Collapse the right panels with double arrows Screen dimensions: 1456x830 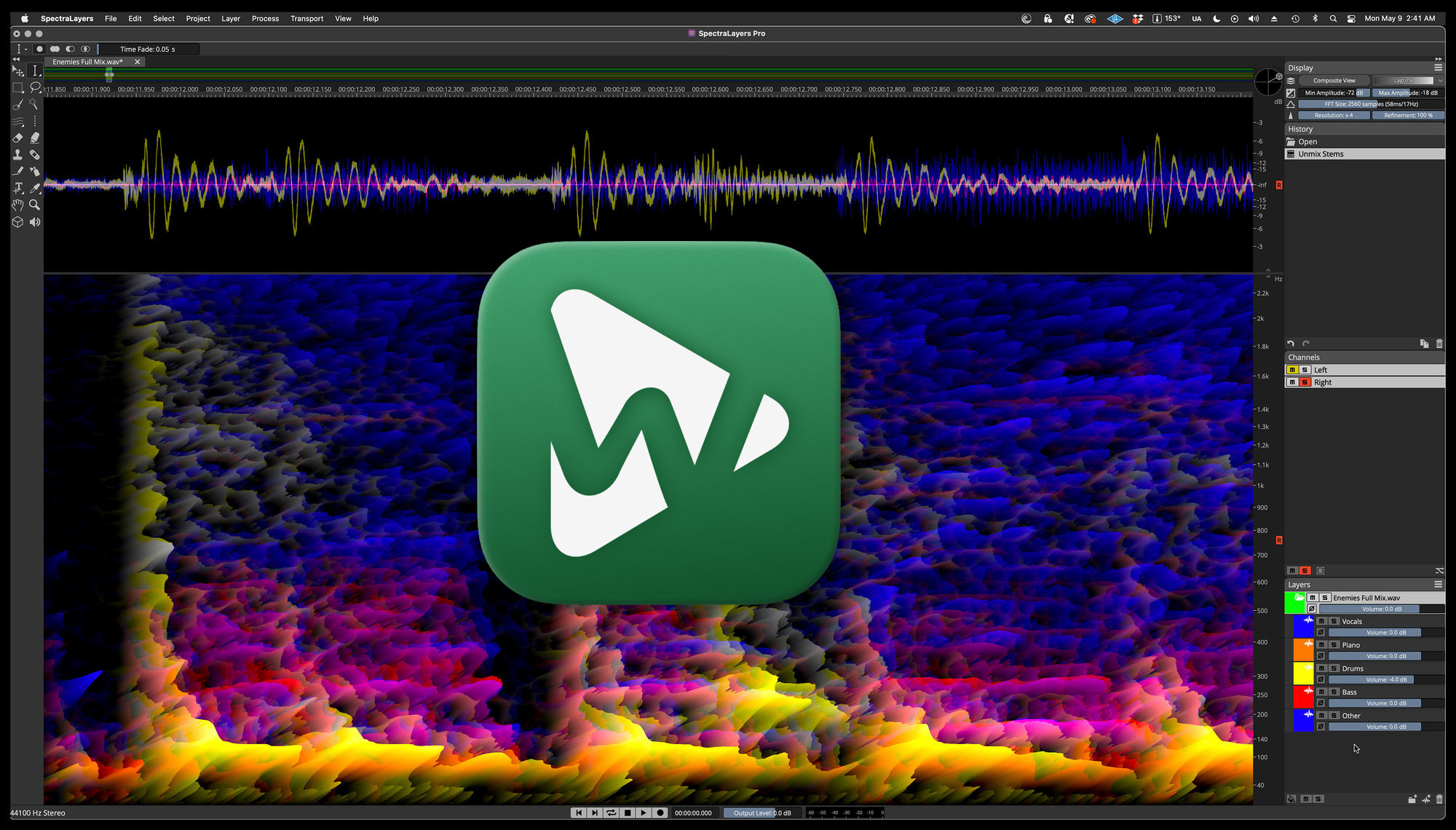(x=1439, y=59)
